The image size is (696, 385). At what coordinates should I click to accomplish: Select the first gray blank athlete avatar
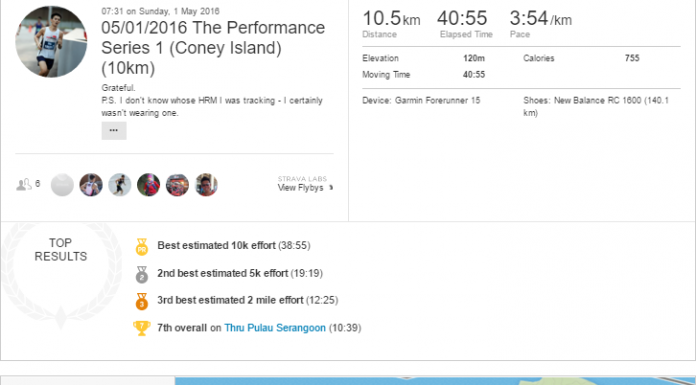tap(62, 185)
